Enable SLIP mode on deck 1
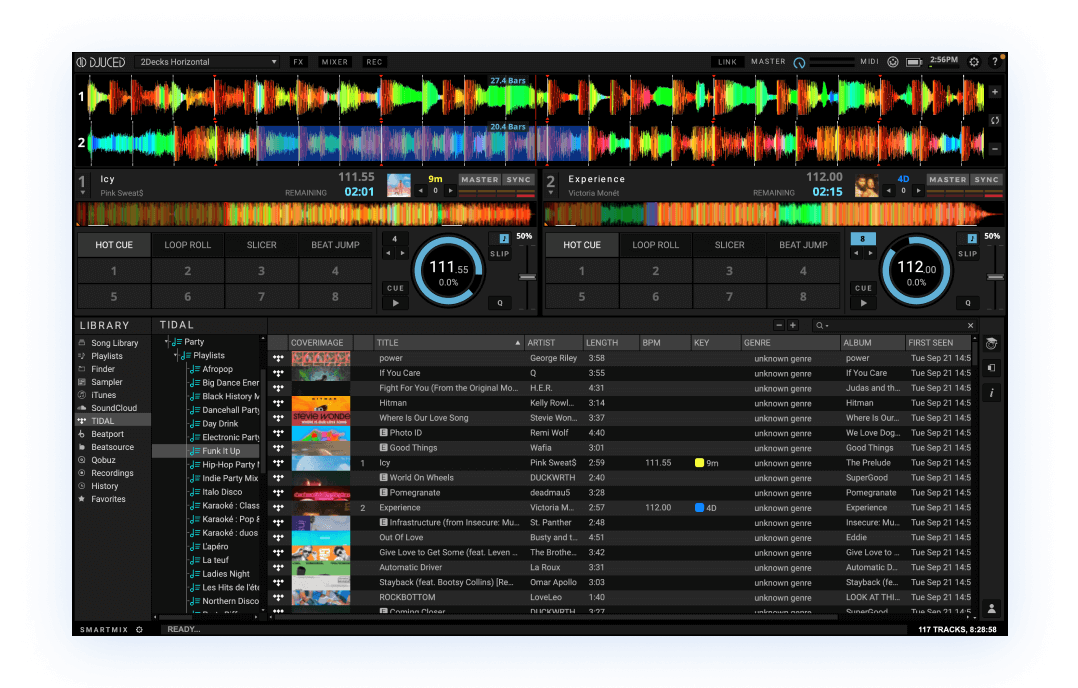This screenshot has width=1078, height=688. click(x=500, y=254)
